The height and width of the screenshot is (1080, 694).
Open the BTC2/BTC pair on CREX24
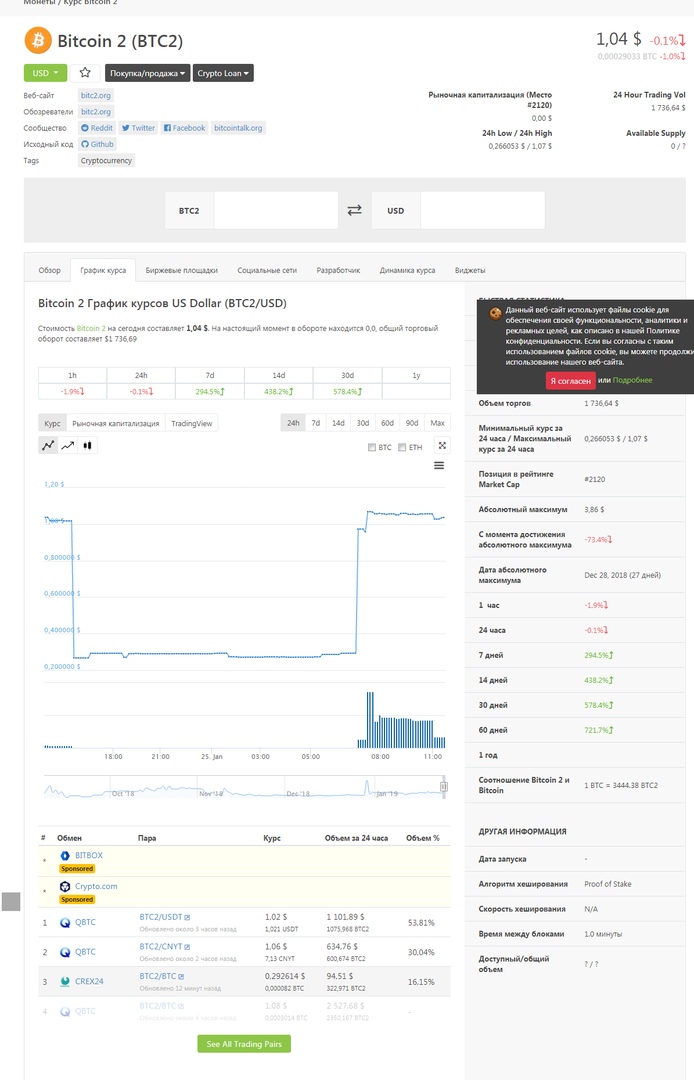coord(158,976)
